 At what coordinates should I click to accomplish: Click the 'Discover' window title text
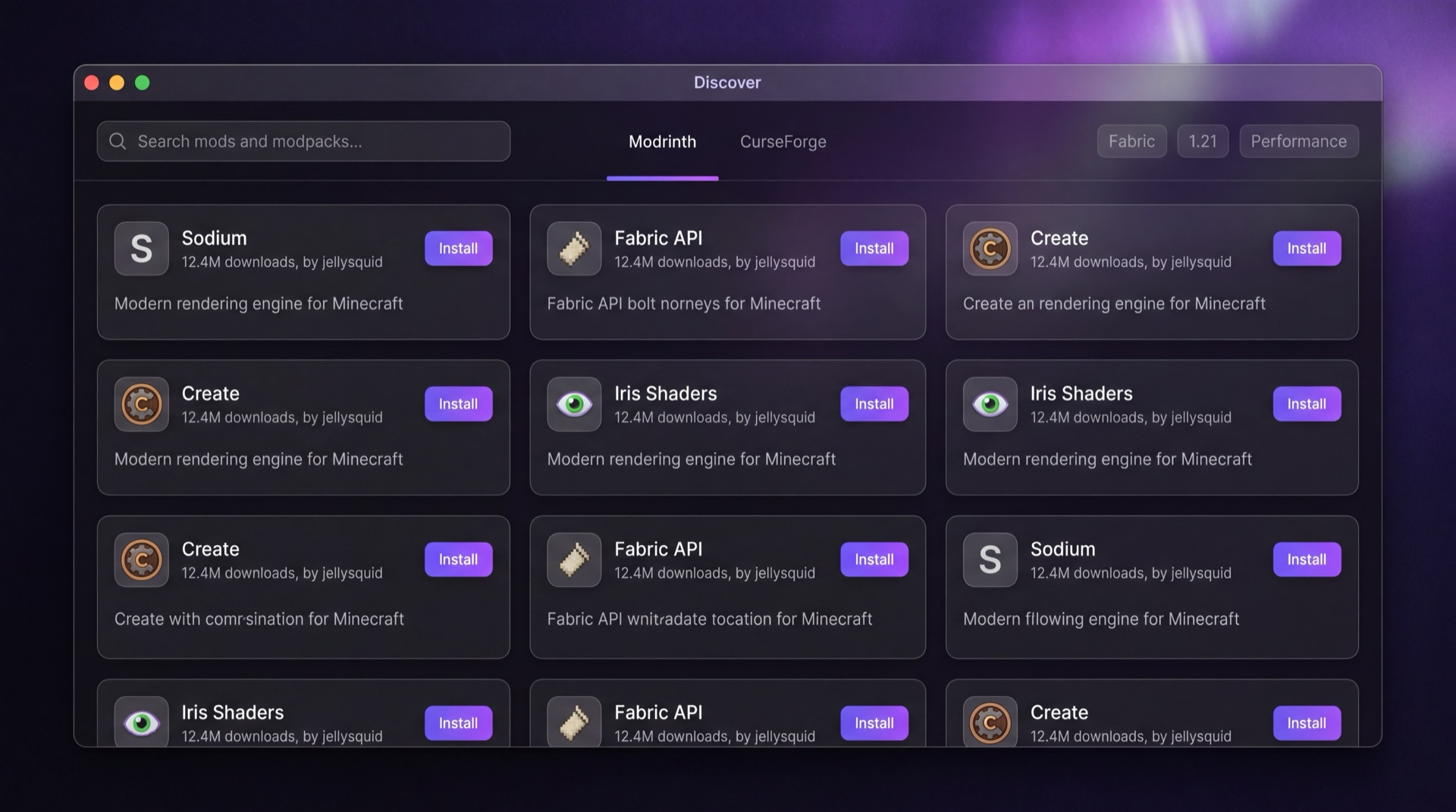click(727, 83)
